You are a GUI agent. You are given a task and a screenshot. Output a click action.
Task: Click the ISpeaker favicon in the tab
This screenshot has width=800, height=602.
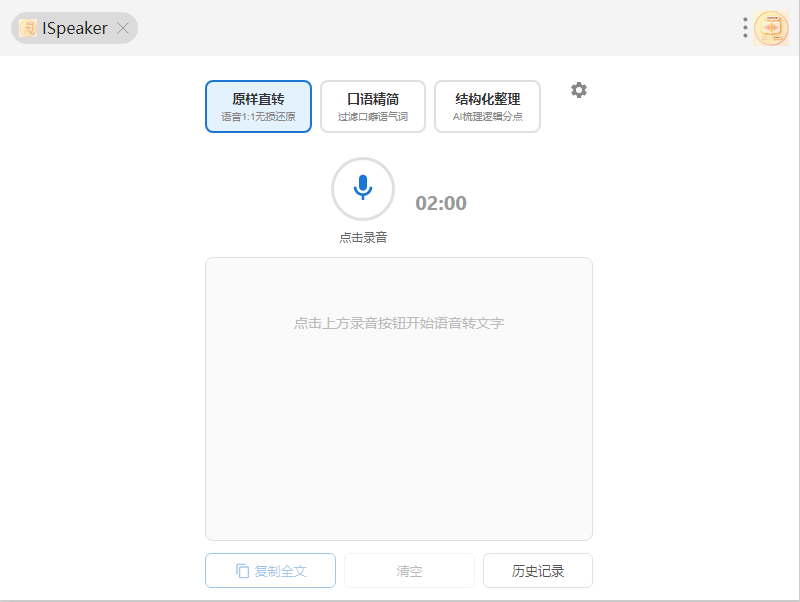coord(28,28)
